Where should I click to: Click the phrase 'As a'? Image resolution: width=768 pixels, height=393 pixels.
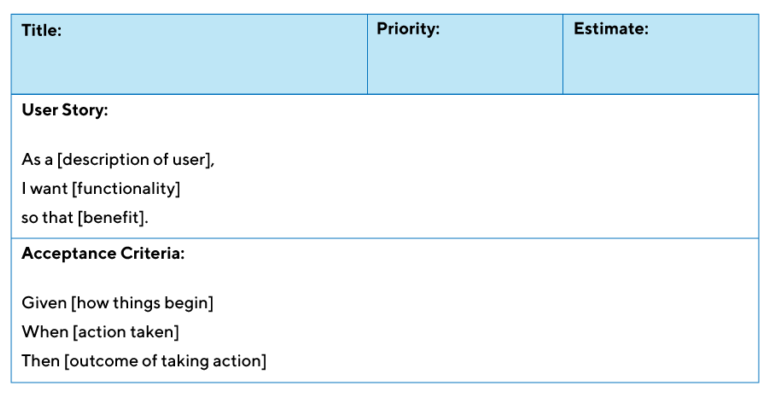(x=37, y=160)
